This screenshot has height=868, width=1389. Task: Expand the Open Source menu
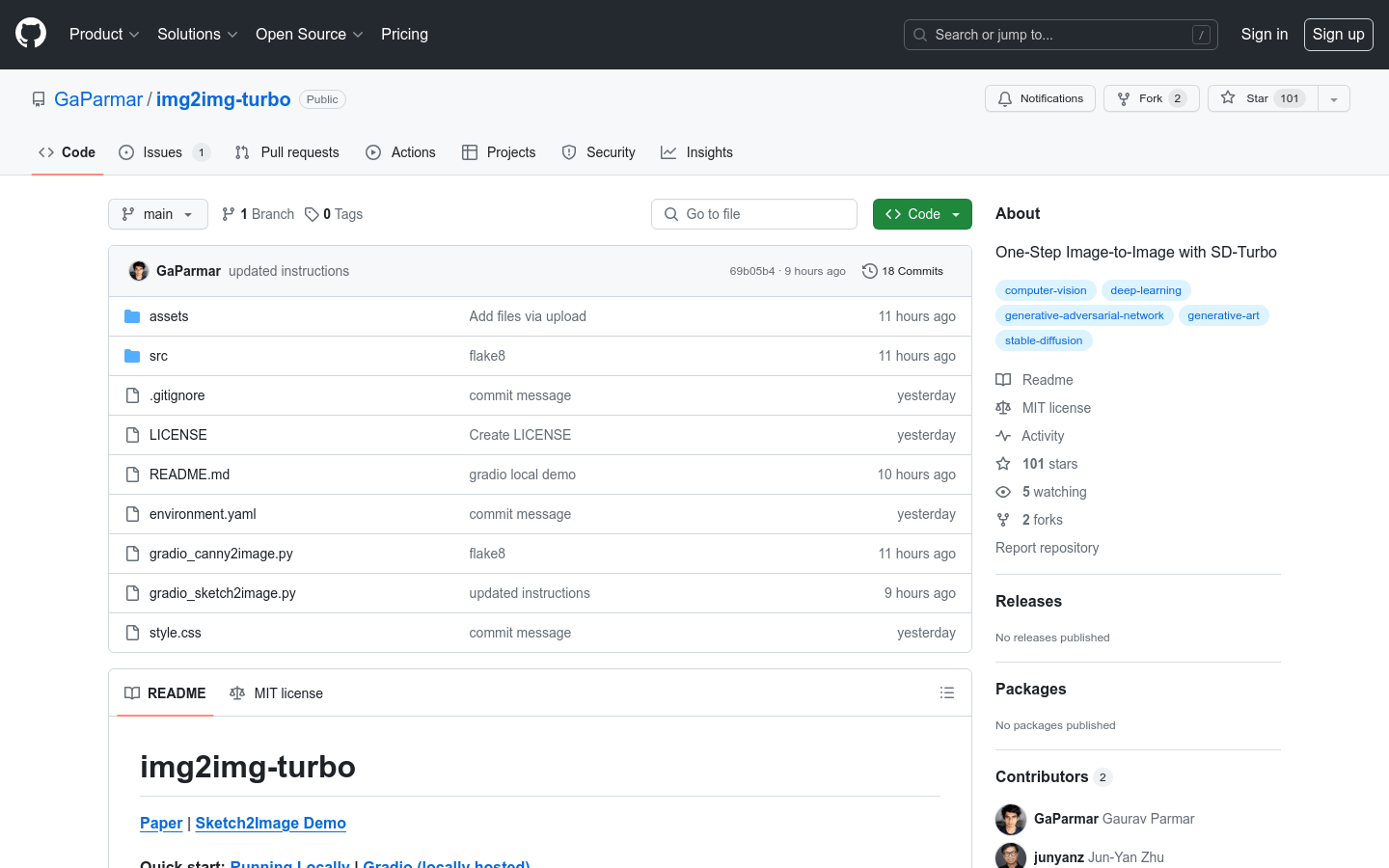click(x=309, y=34)
